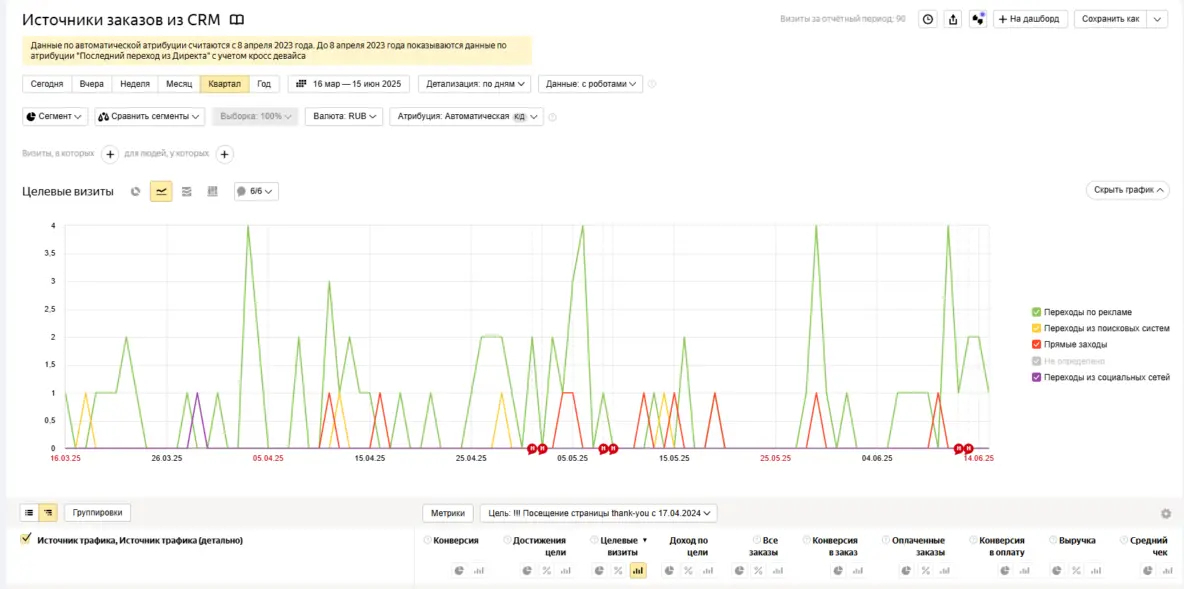
Task: Uncheck 'Источник трафика' table header checkbox
Action: [26, 539]
